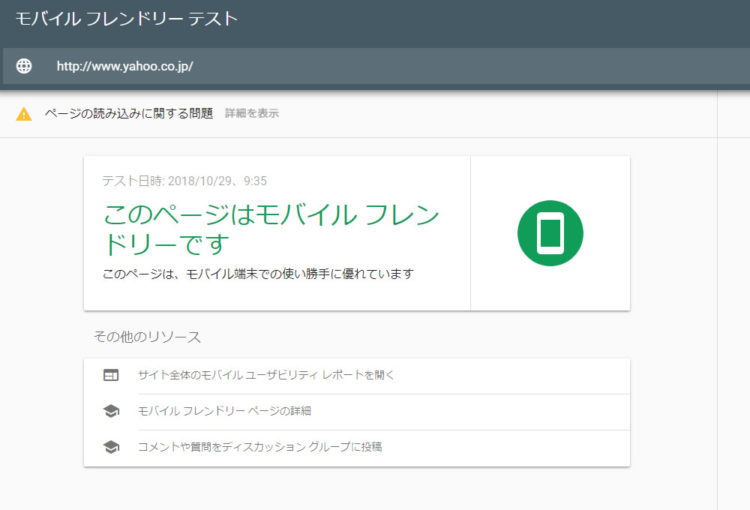750x510 pixels.
Task: Click the テスト日時 2018/10/29 timestamp
Action: tap(184, 181)
